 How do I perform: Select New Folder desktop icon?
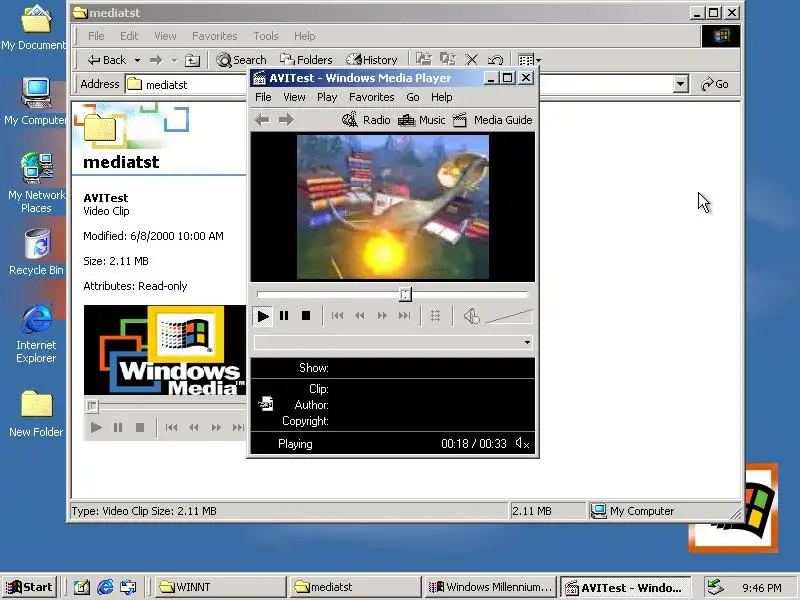point(36,414)
